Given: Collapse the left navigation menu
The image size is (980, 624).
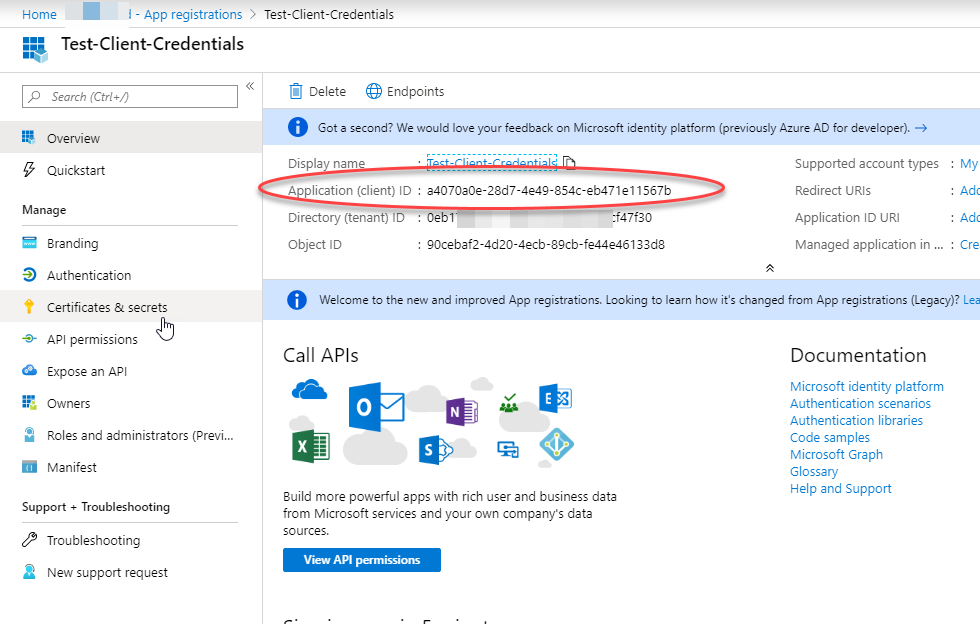Looking at the screenshot, I should point(250,86).
